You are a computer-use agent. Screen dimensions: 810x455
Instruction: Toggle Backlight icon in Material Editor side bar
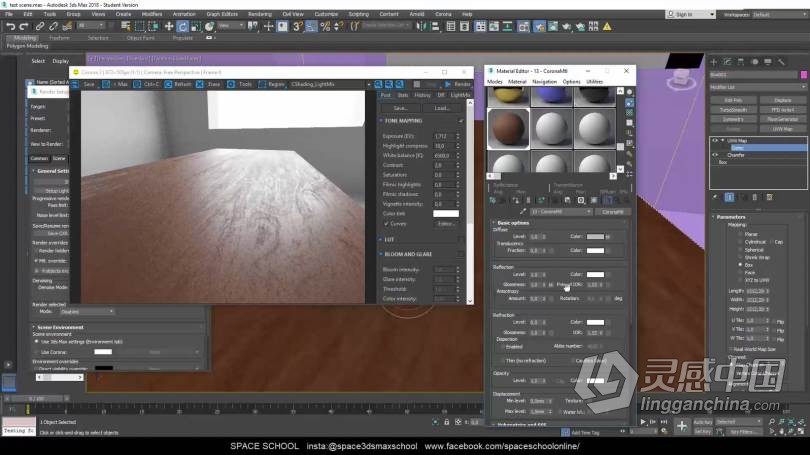[629, 103]
